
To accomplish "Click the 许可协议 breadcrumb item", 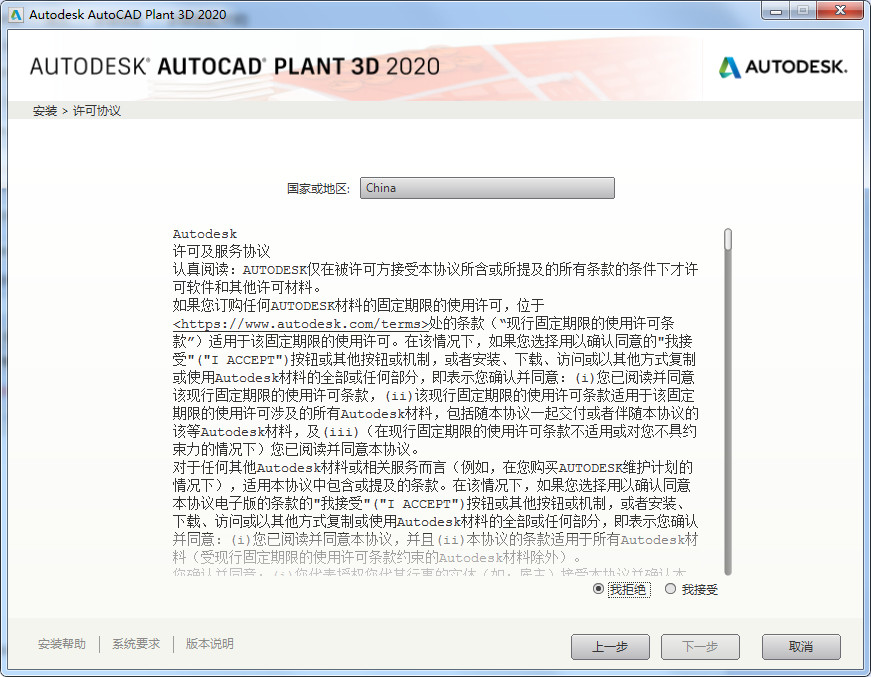I will 97,111.
